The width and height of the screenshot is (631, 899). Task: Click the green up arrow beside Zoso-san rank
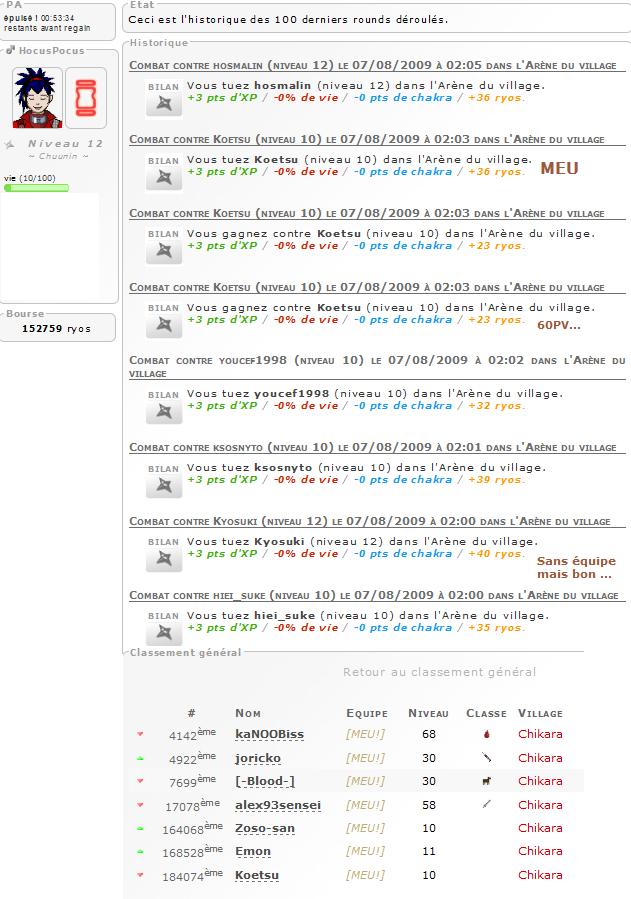click(140, 828)
